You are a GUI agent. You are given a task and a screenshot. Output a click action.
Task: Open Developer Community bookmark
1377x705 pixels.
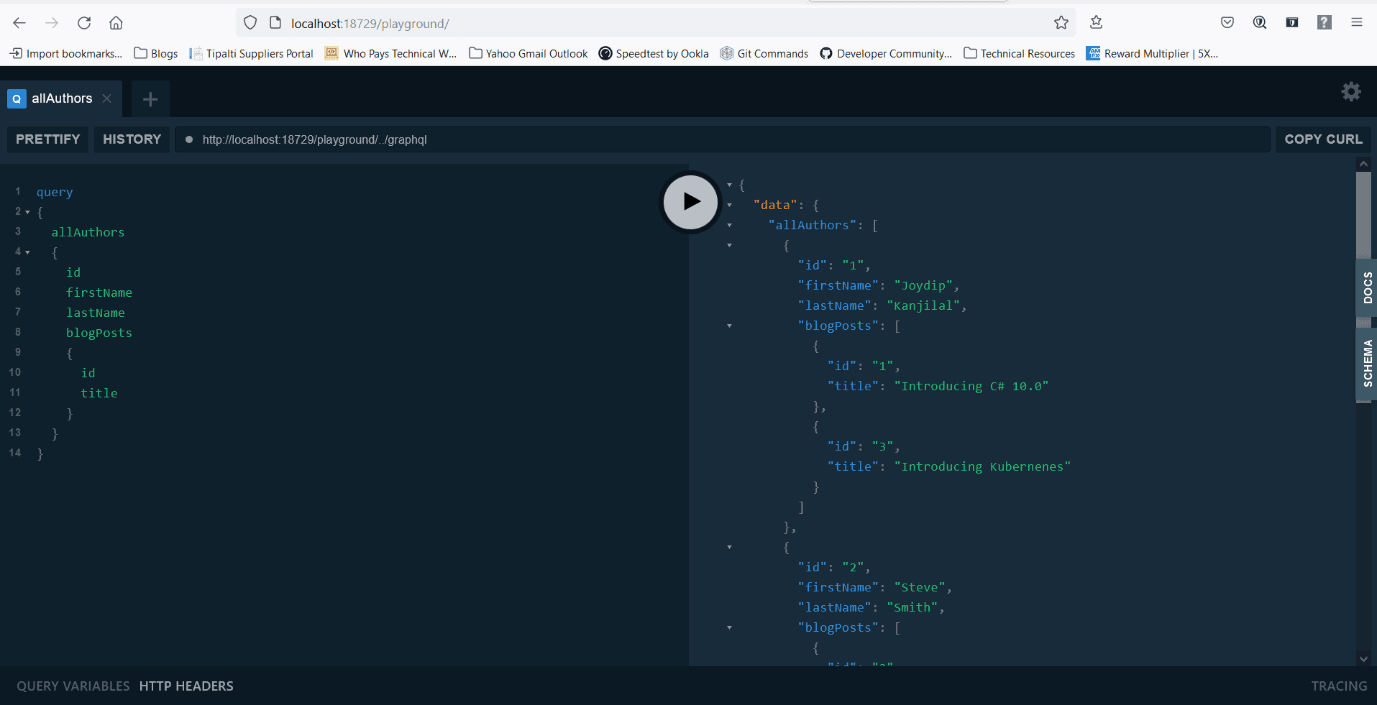886,54
